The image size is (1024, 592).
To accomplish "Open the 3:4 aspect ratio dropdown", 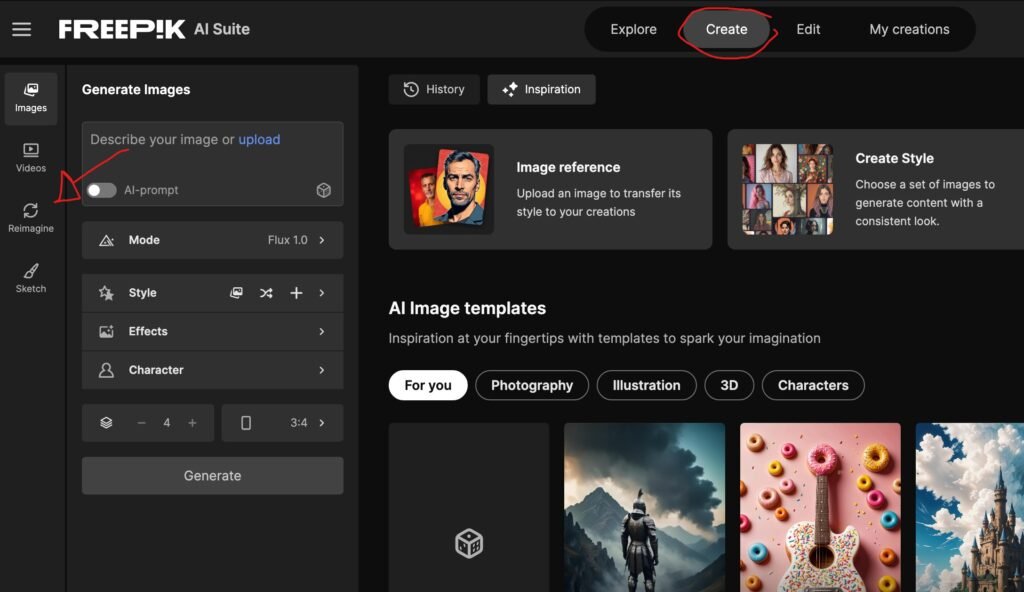I will [x=282, y=423].
